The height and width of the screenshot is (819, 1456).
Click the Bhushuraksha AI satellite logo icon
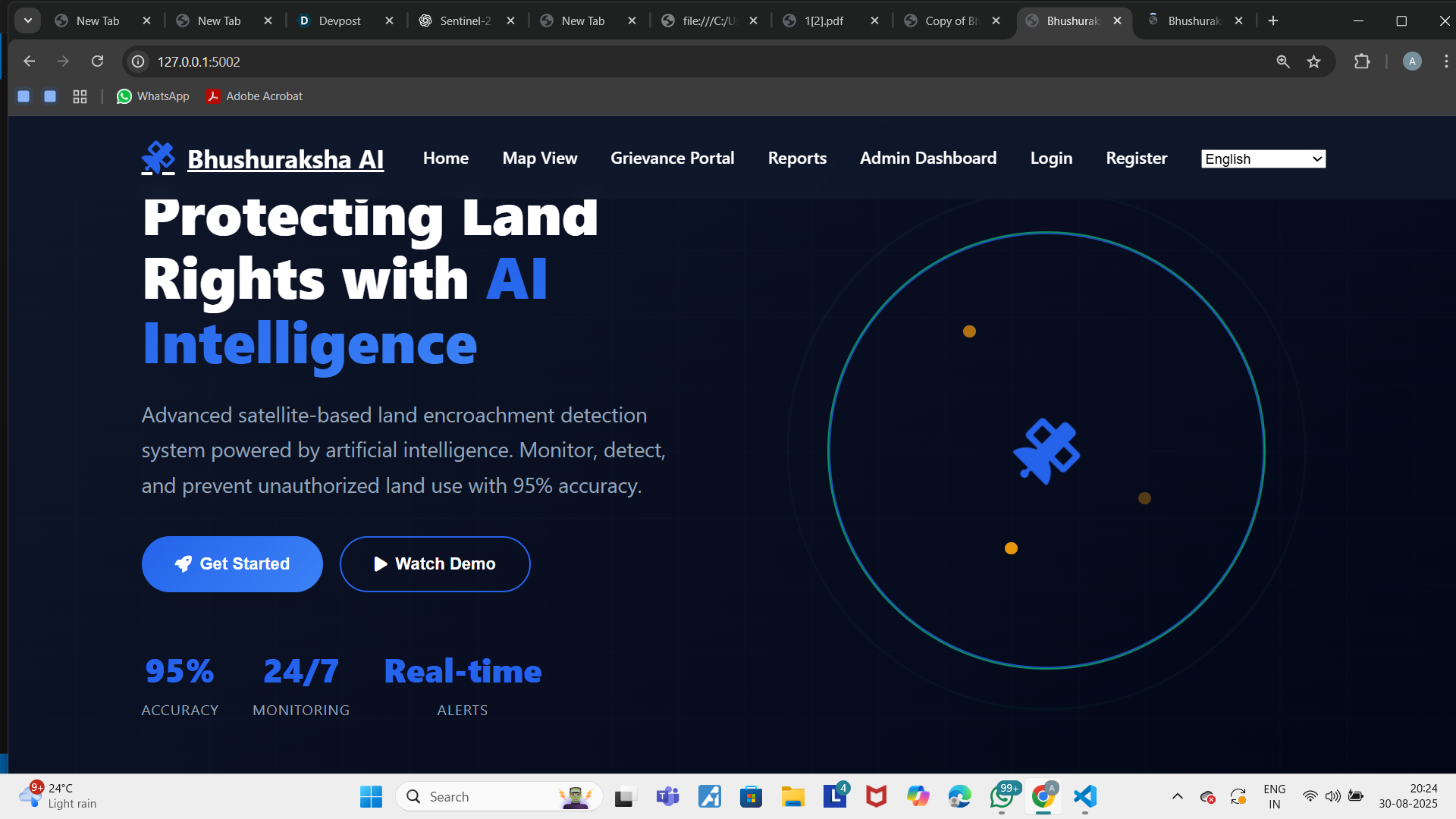pyautogui.click(x=158, y=158)
